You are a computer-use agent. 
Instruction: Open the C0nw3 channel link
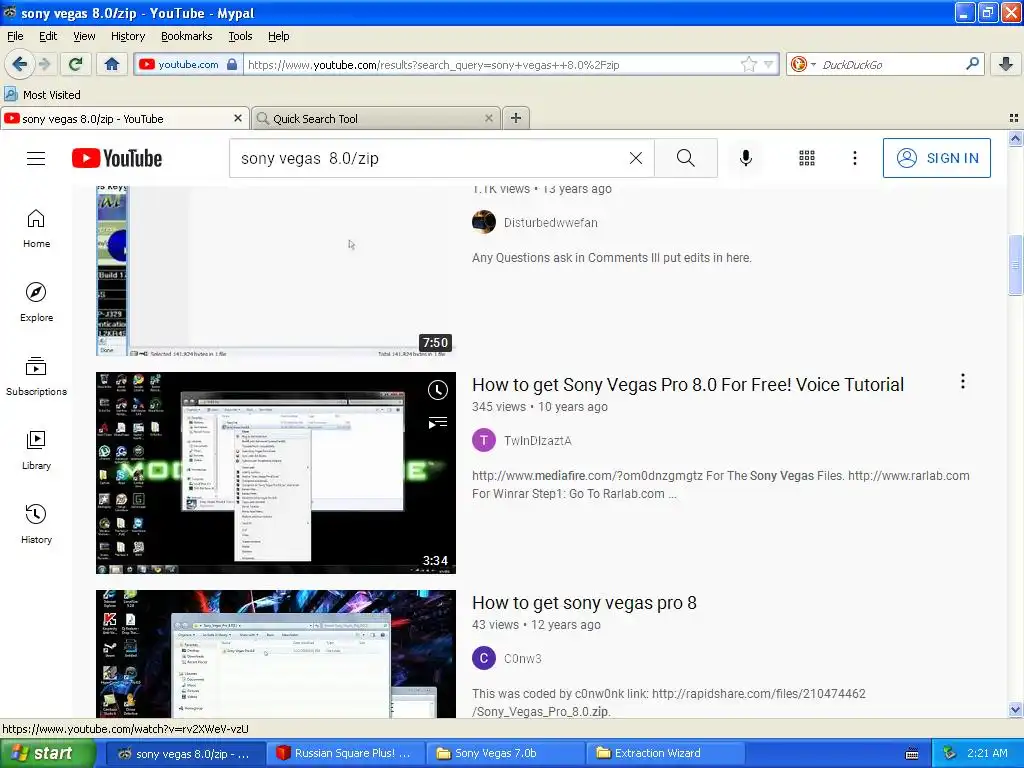522,658
